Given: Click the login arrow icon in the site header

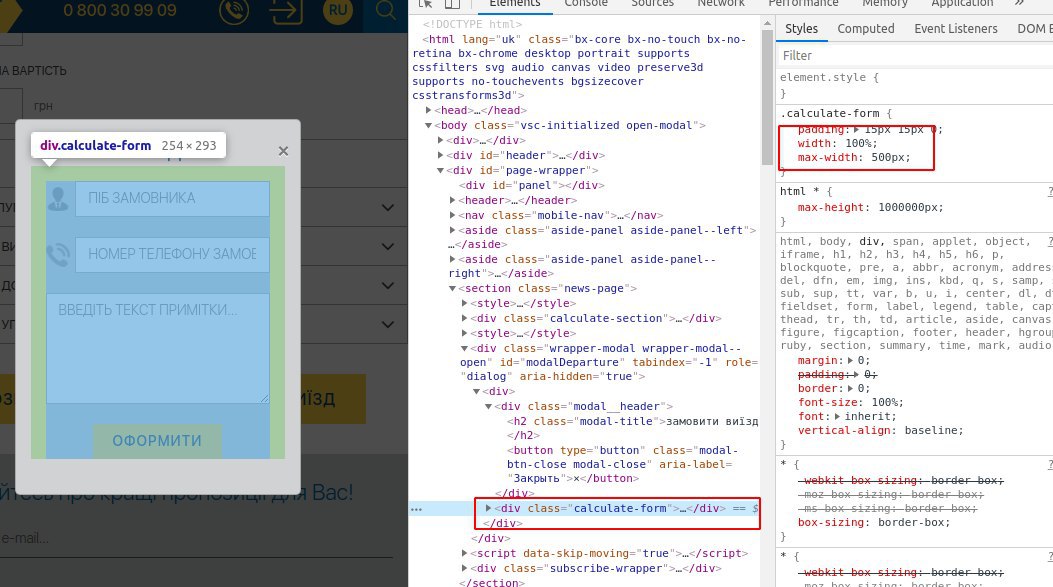Looking at the screenshot, I should click(x=286, y=11).
